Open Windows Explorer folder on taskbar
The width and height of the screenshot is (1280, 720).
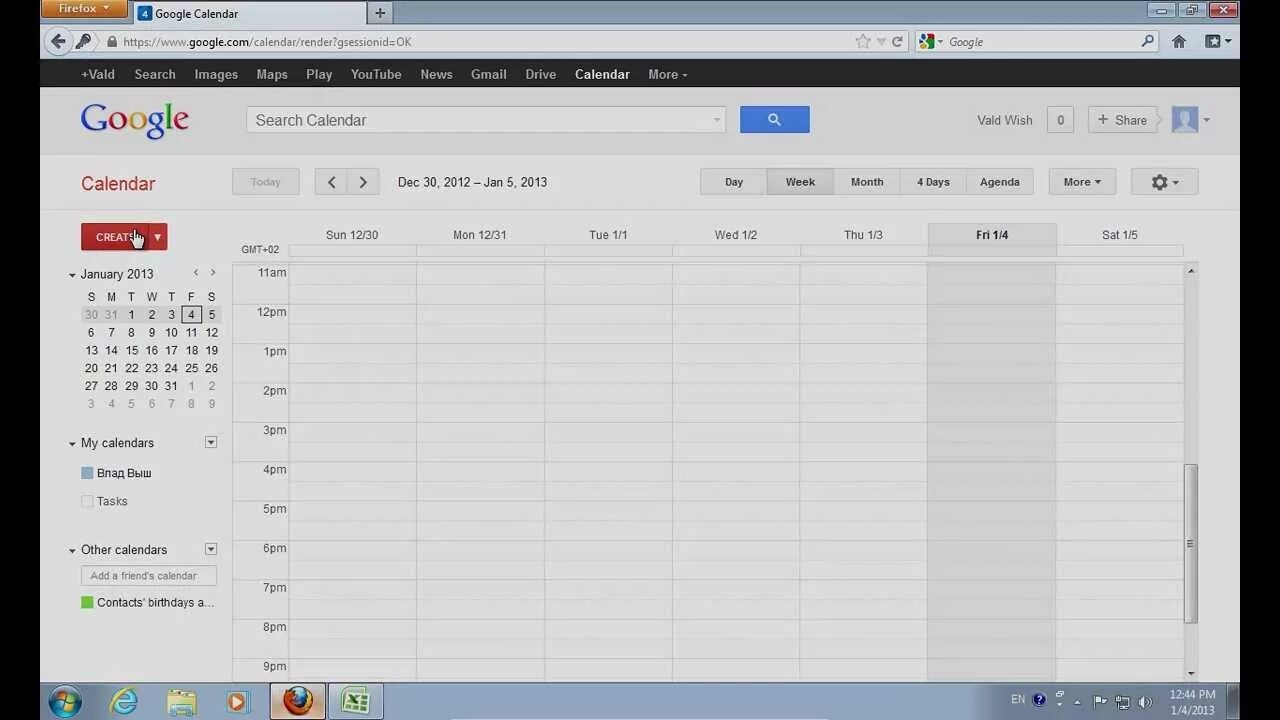tap(181, 701)
